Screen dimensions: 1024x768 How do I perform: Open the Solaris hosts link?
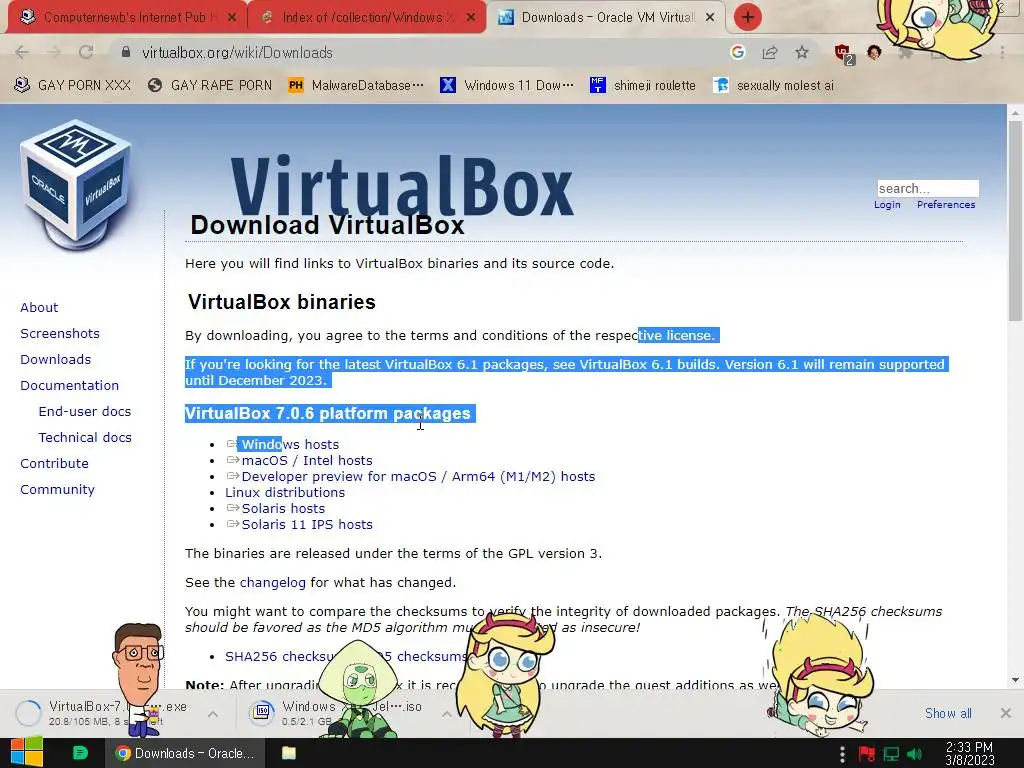[x=283, y=508]
